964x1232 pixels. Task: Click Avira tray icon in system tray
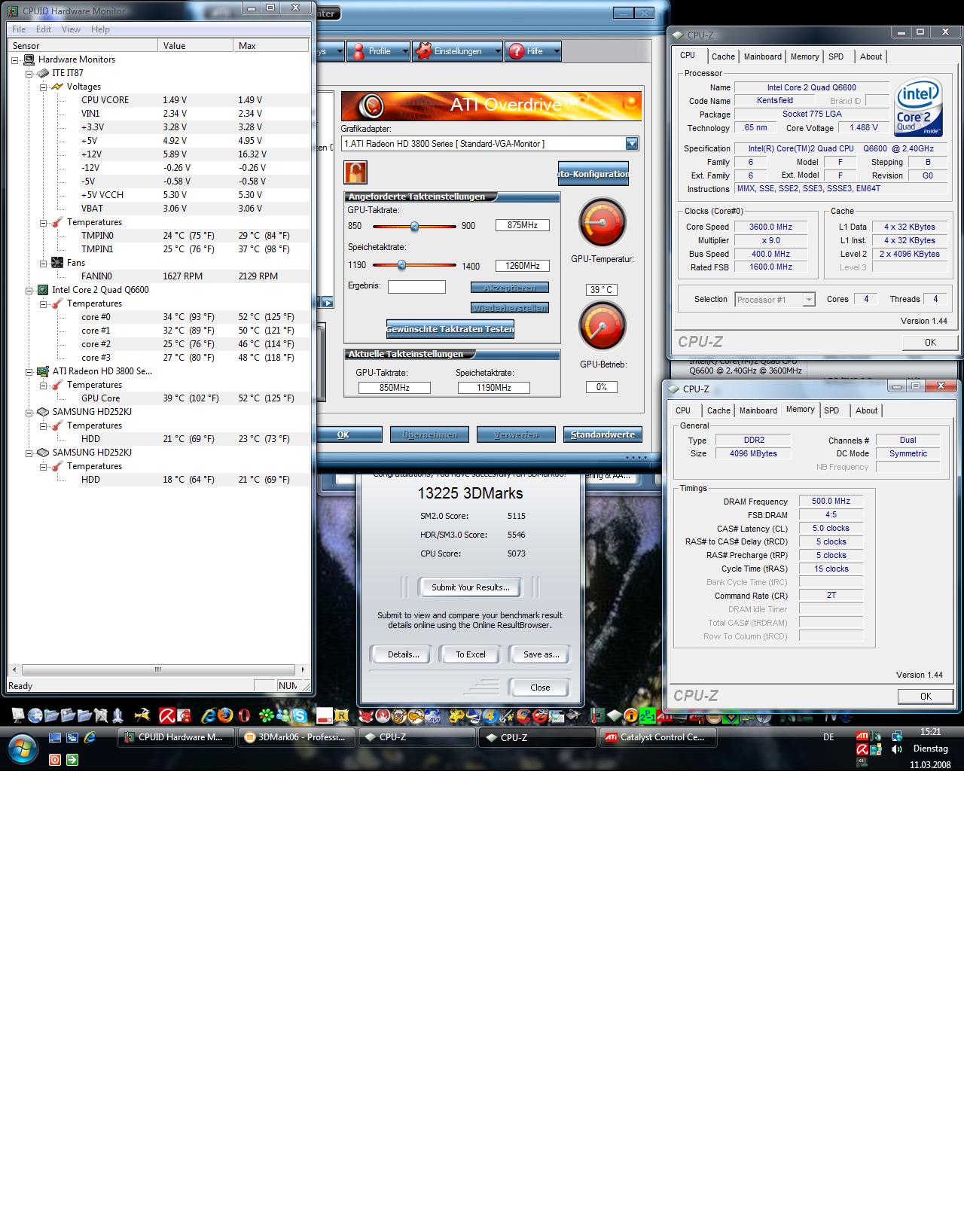click(x=862, y=749)
